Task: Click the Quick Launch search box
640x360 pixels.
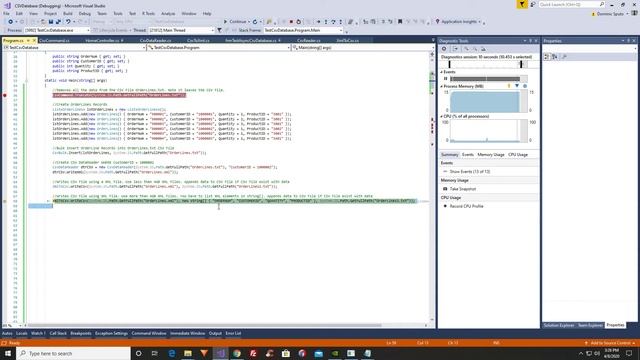Action: [571, 4]
